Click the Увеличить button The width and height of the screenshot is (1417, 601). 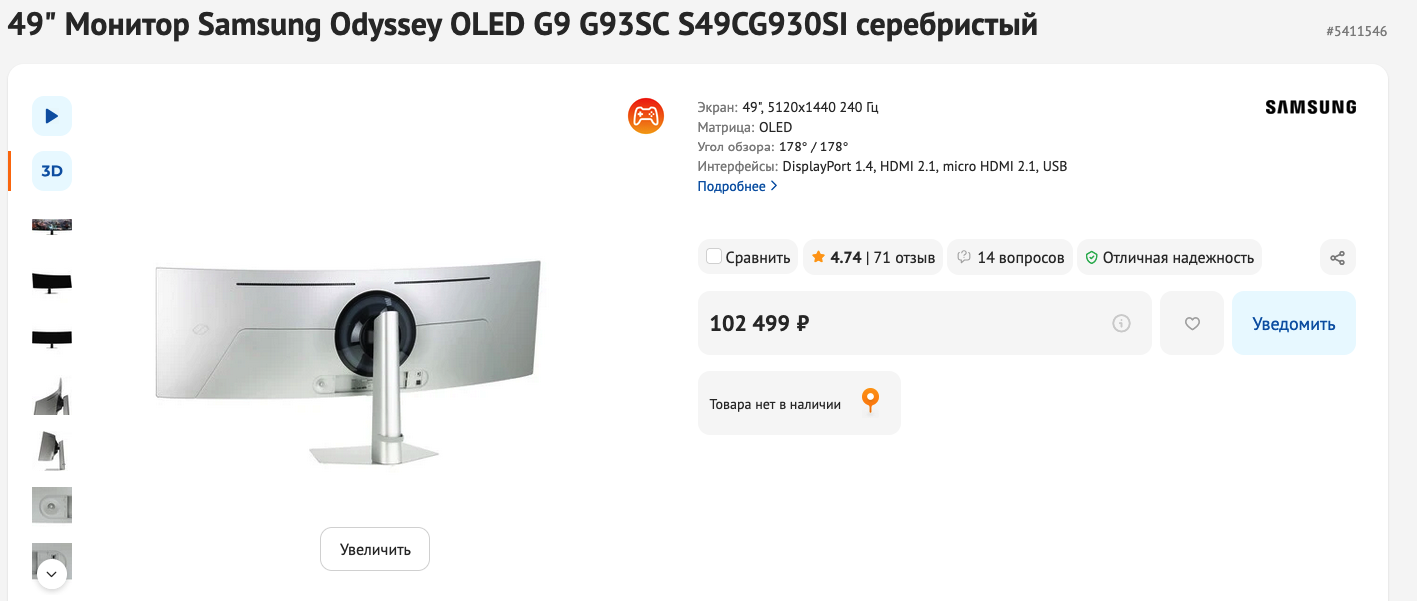coord(374,549)
